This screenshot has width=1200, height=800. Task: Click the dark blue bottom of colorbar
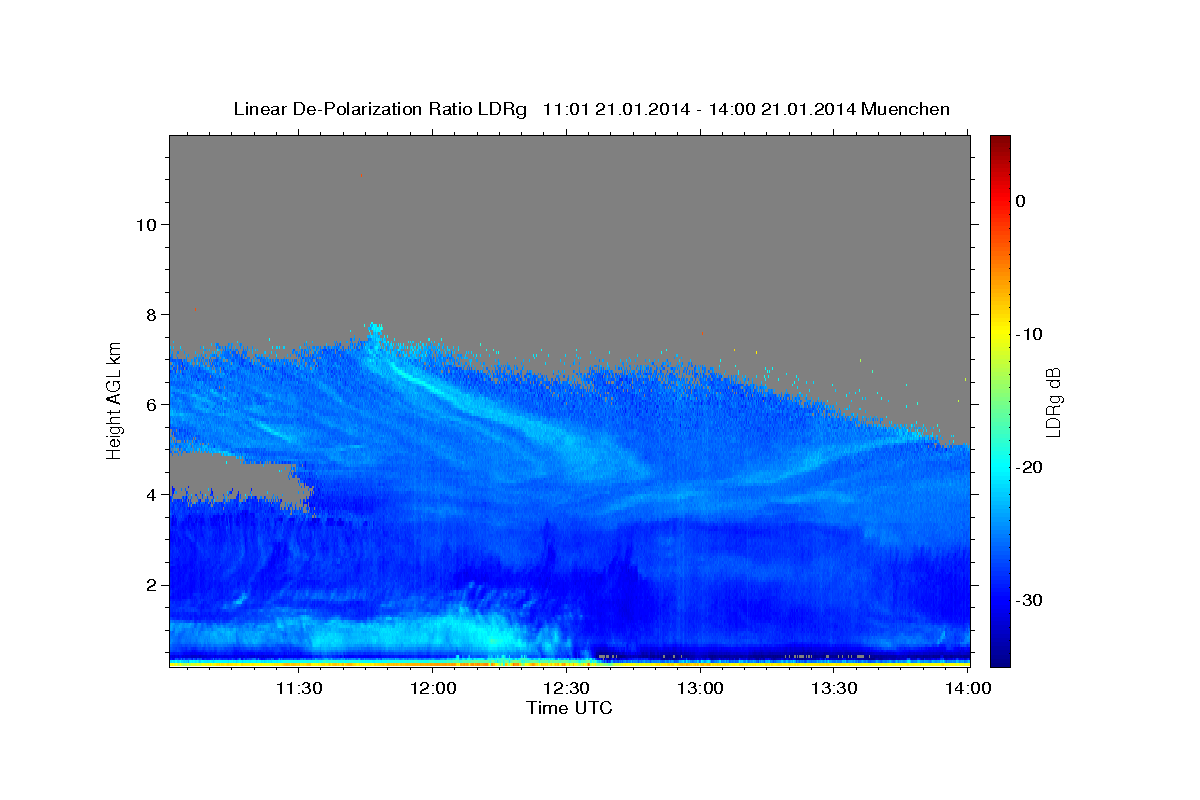1000,655
